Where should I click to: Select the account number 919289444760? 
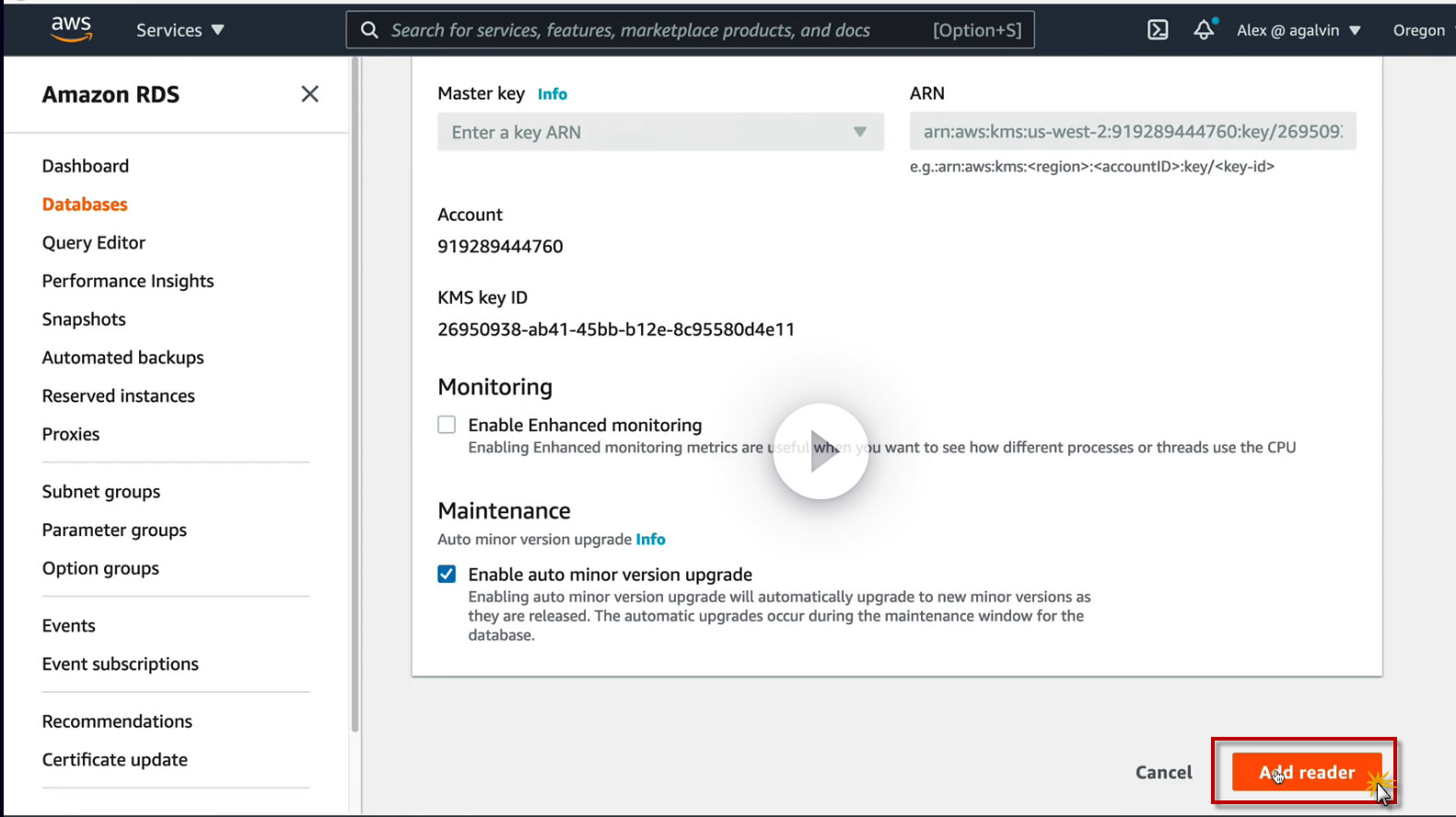click(500, 247)
